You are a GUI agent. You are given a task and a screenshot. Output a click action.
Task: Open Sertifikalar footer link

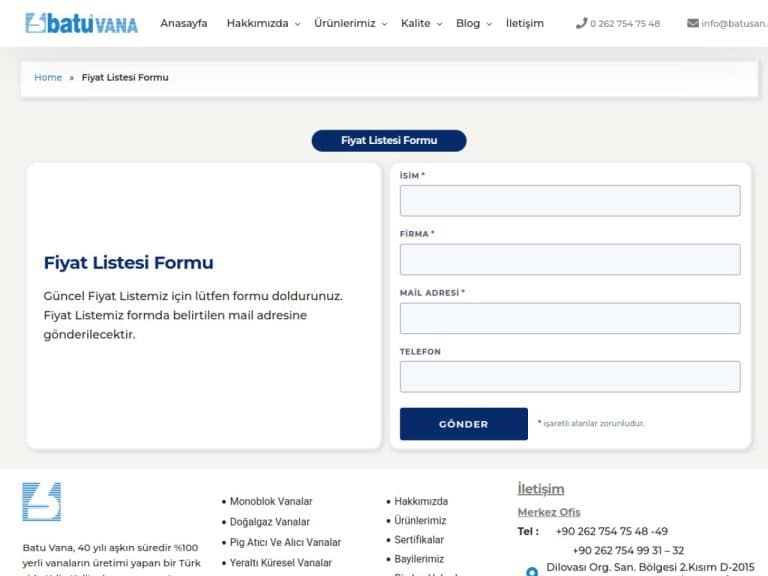coord(419,540)
